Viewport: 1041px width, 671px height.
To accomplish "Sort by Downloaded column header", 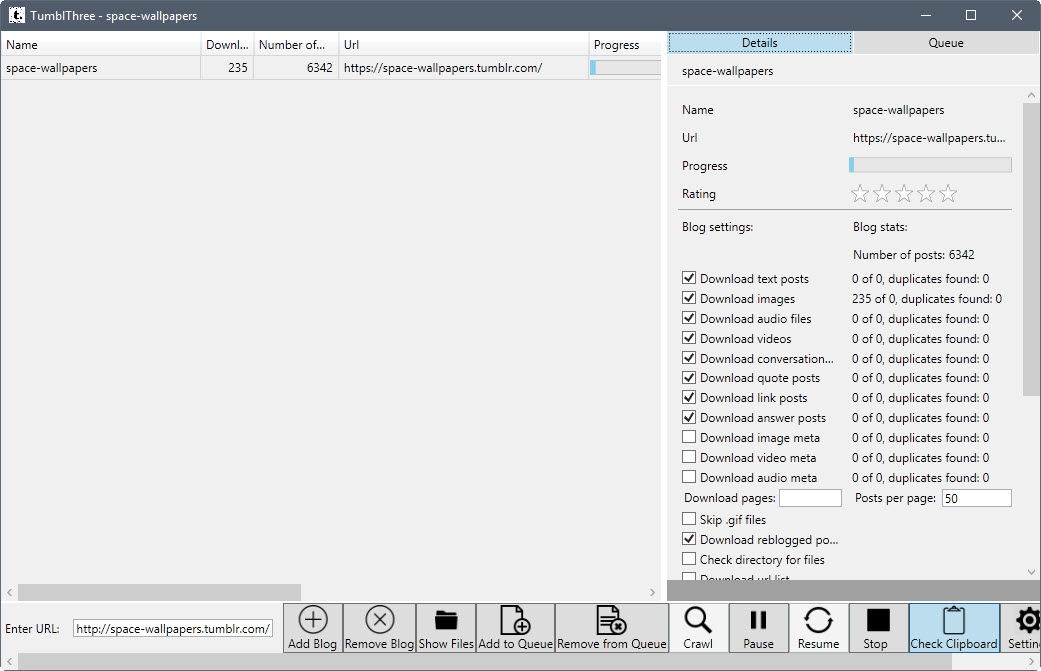I will pos(227,44).
